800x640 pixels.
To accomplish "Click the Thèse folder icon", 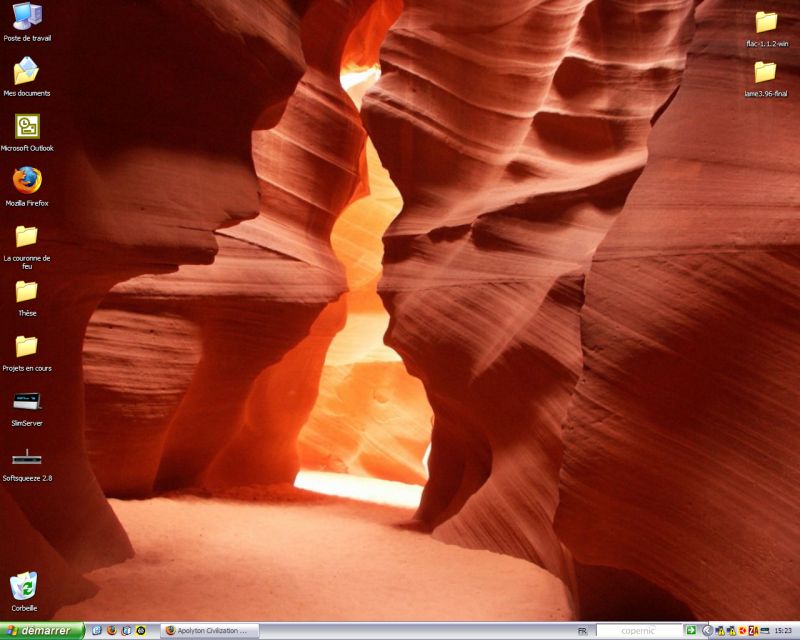I will click(x=27, y=292).
